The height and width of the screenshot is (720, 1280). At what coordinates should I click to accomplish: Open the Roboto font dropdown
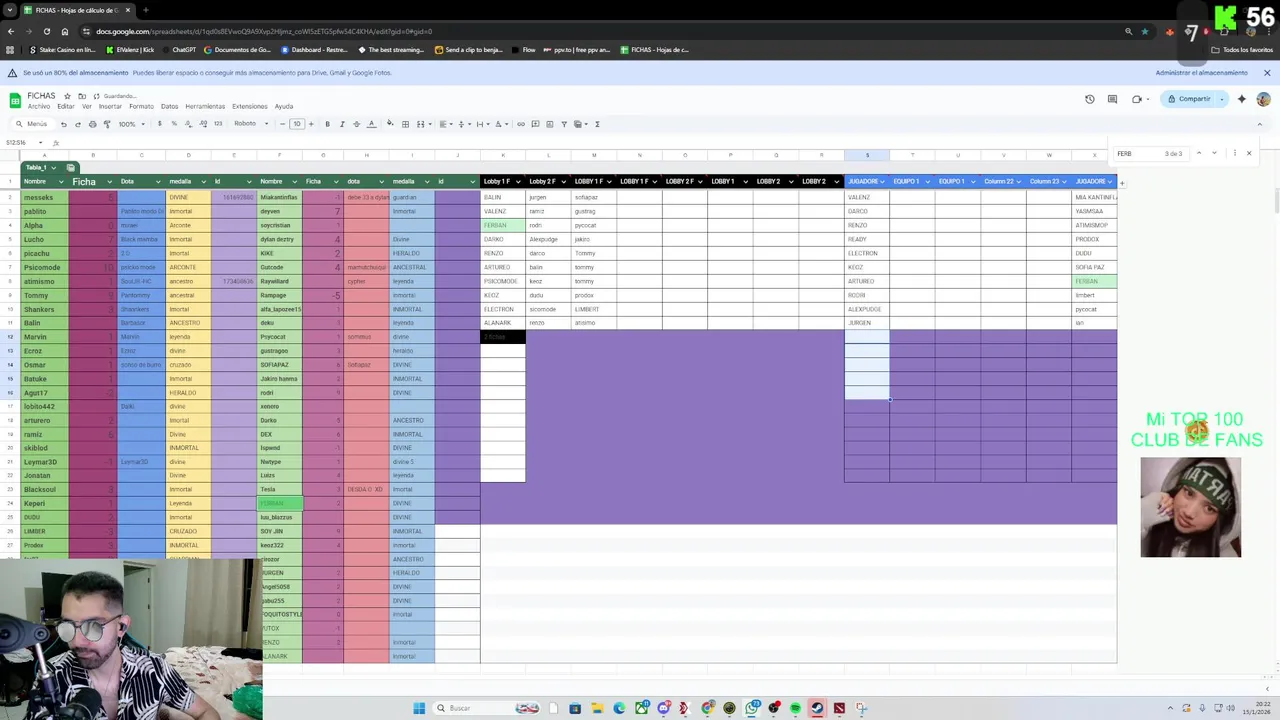point(251,124)
